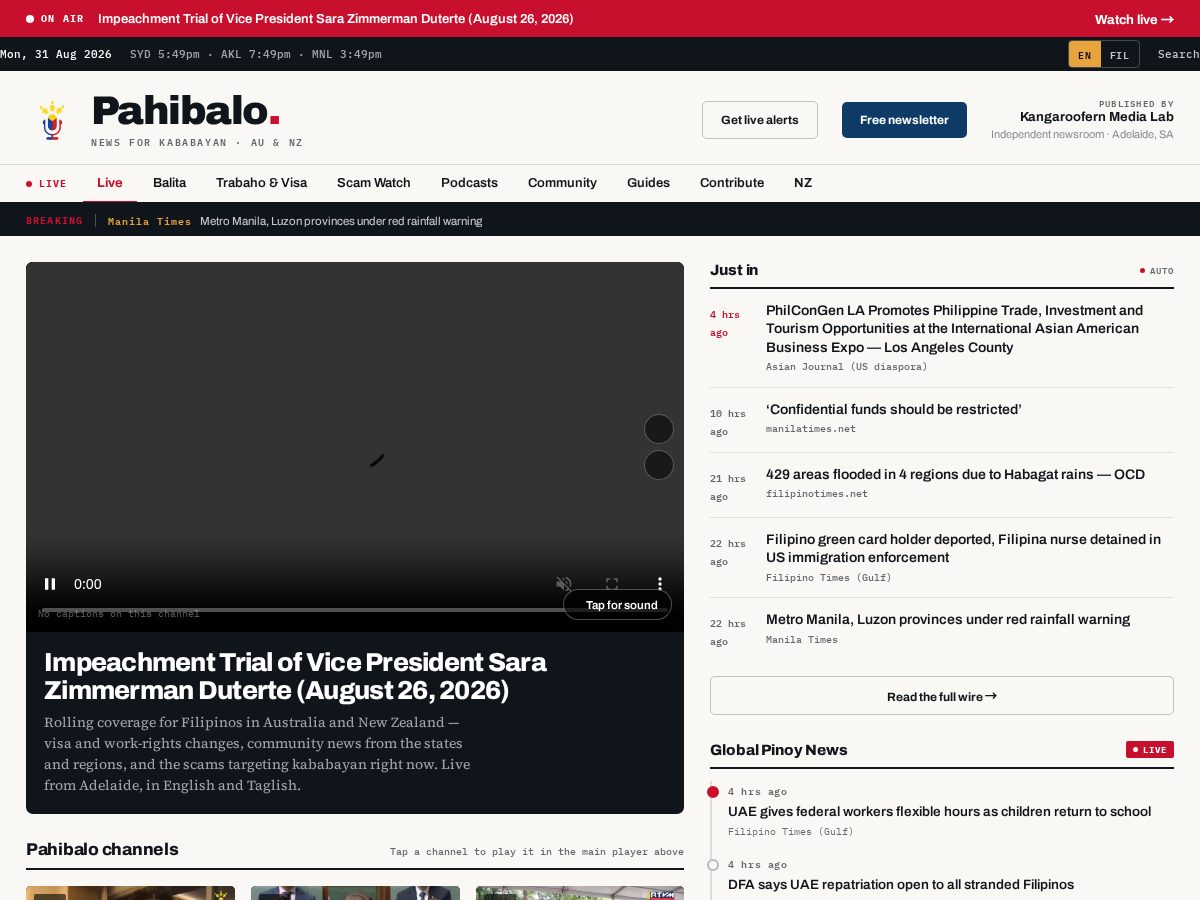Viewport: 1200px width, 900px height.
Task: Click the Pahibalo microphone logo icon
Action: tap(52, 120)
